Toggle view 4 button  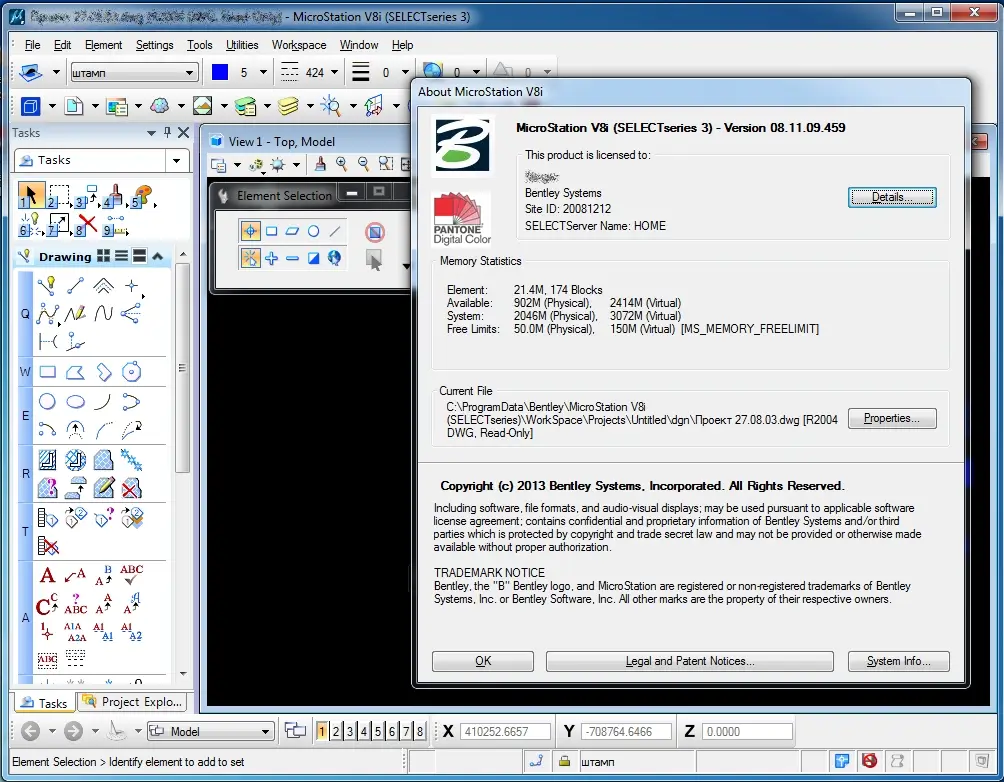pos(364,731)
